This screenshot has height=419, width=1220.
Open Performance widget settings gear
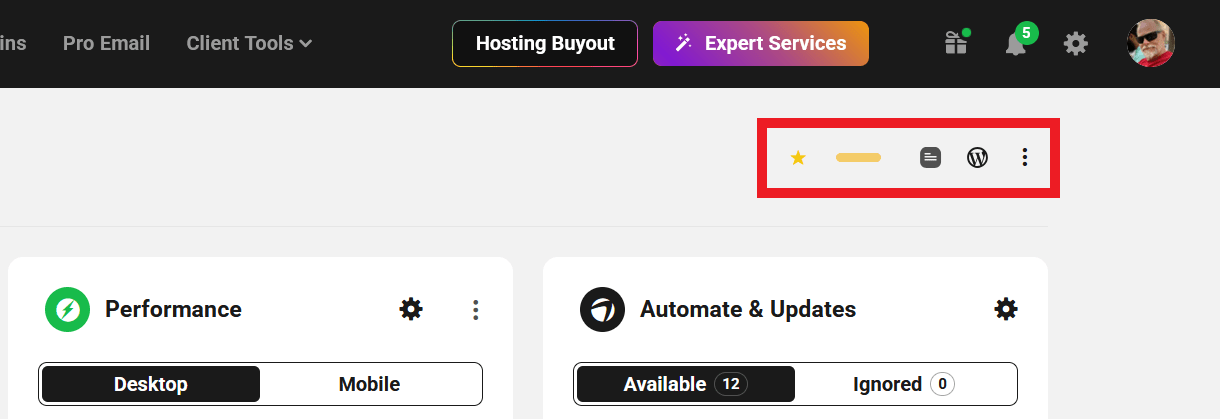(411, 309)
